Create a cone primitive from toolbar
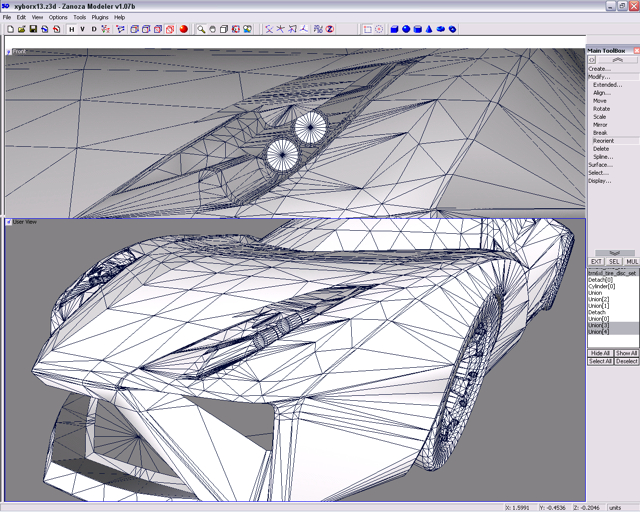Screen dimensions: 640x512 point(429,29)
